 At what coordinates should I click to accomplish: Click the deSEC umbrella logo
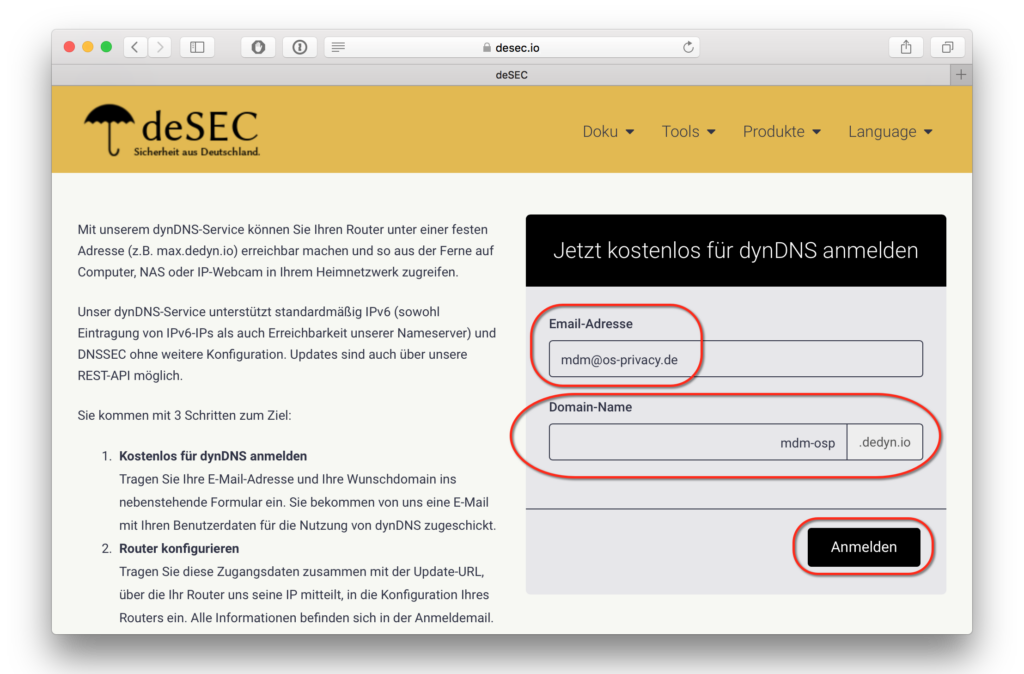[x=172, y=131]
